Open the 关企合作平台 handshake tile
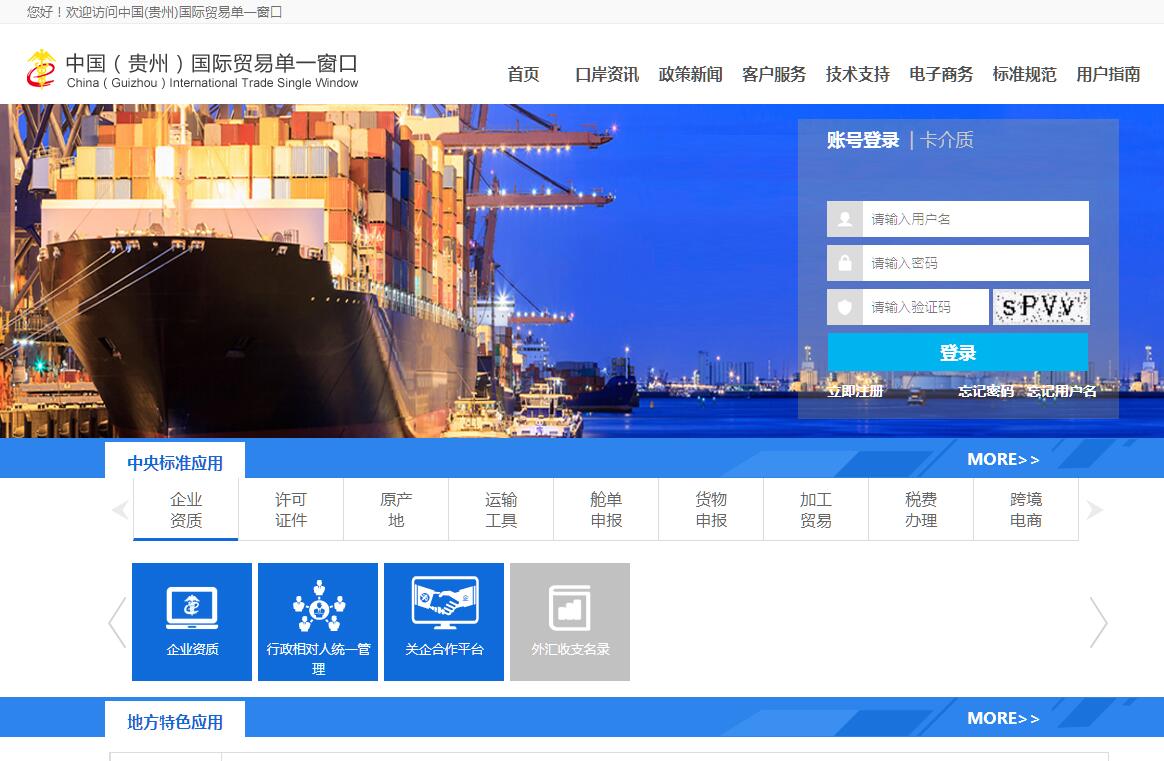This screenshot has height=761, width=1164. click(444, 621)
